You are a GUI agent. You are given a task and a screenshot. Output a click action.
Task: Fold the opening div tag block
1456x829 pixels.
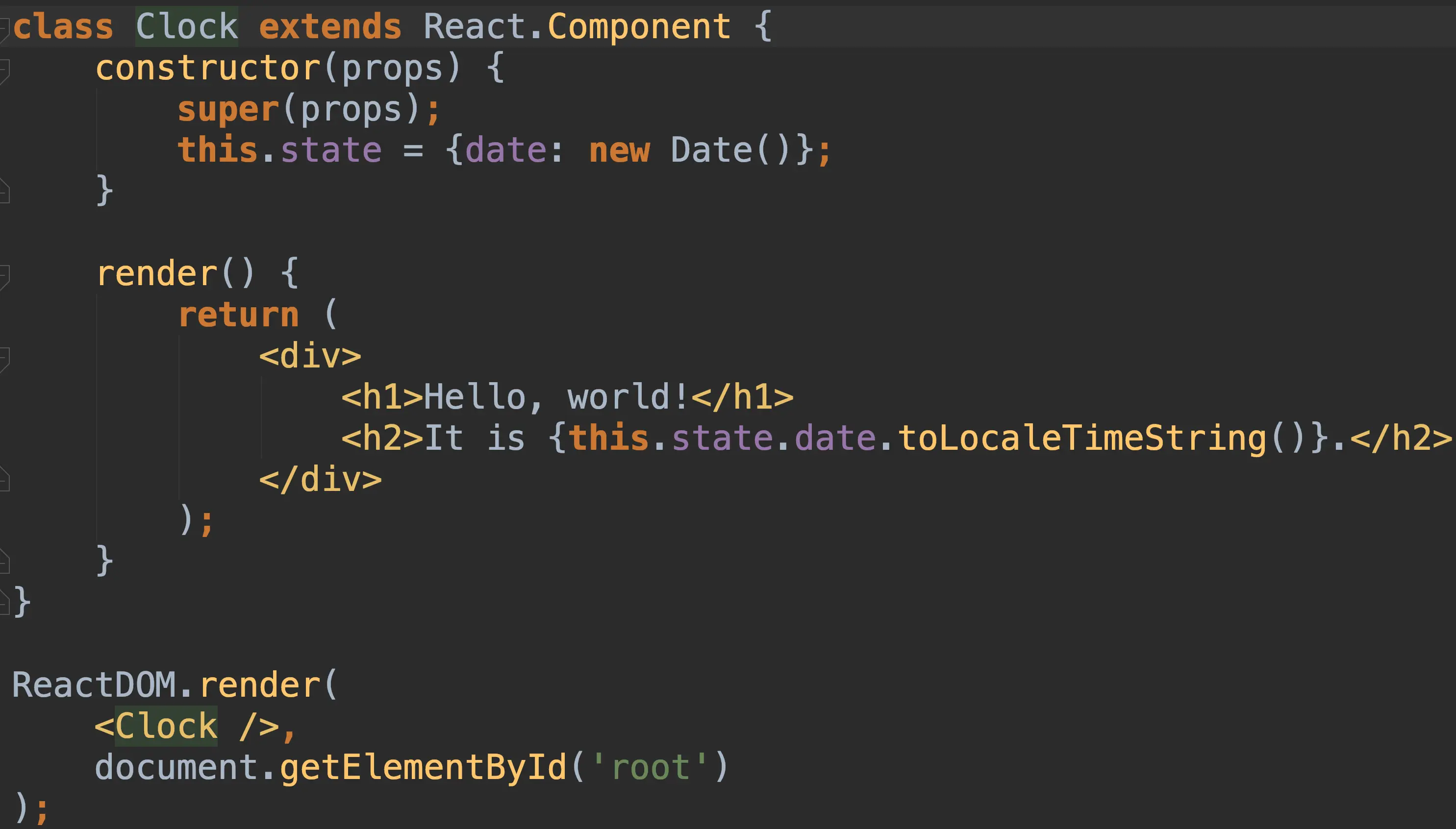[3, 359]
